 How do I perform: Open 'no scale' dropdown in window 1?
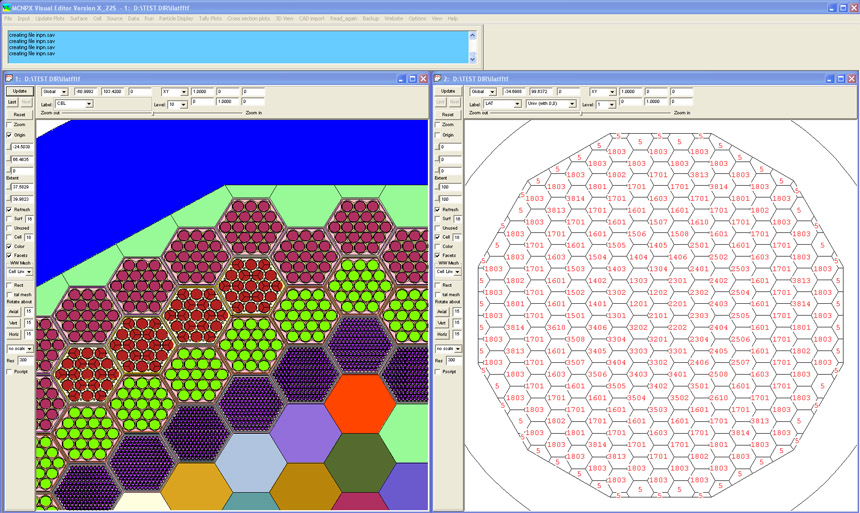(20, 349)
